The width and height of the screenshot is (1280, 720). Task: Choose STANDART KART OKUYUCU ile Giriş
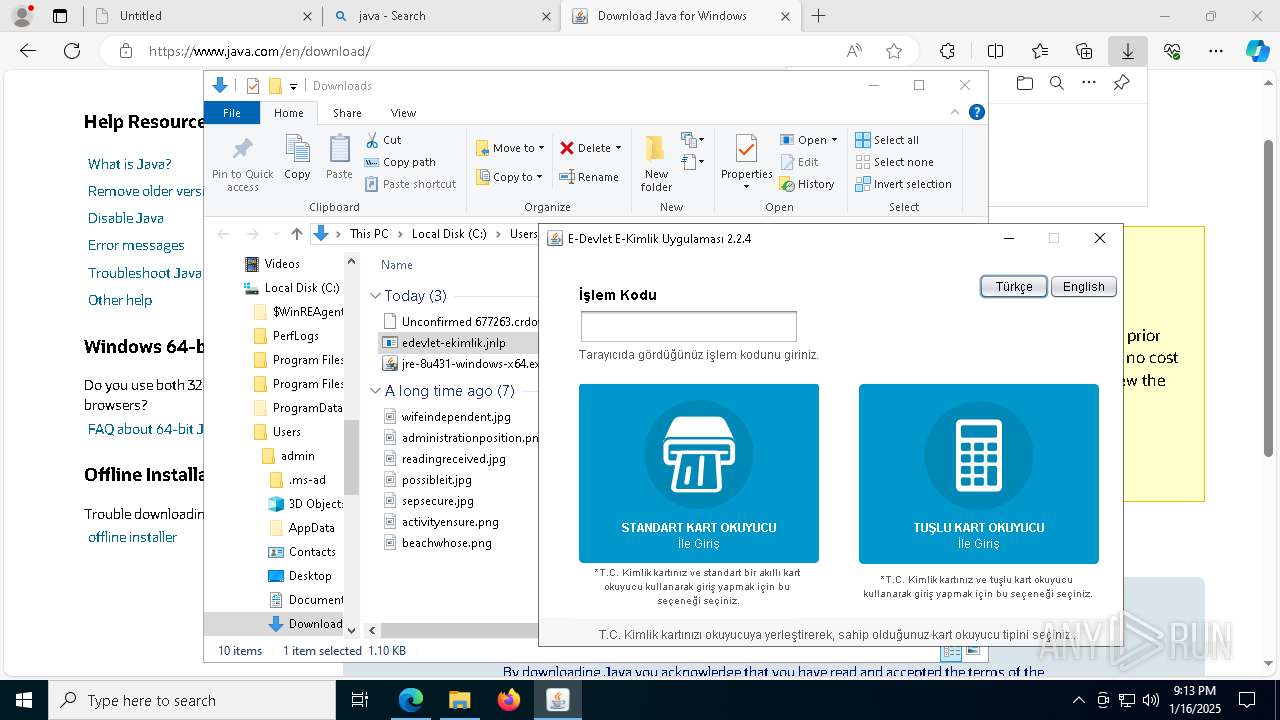pyautogui.click(x=698, y=474)
